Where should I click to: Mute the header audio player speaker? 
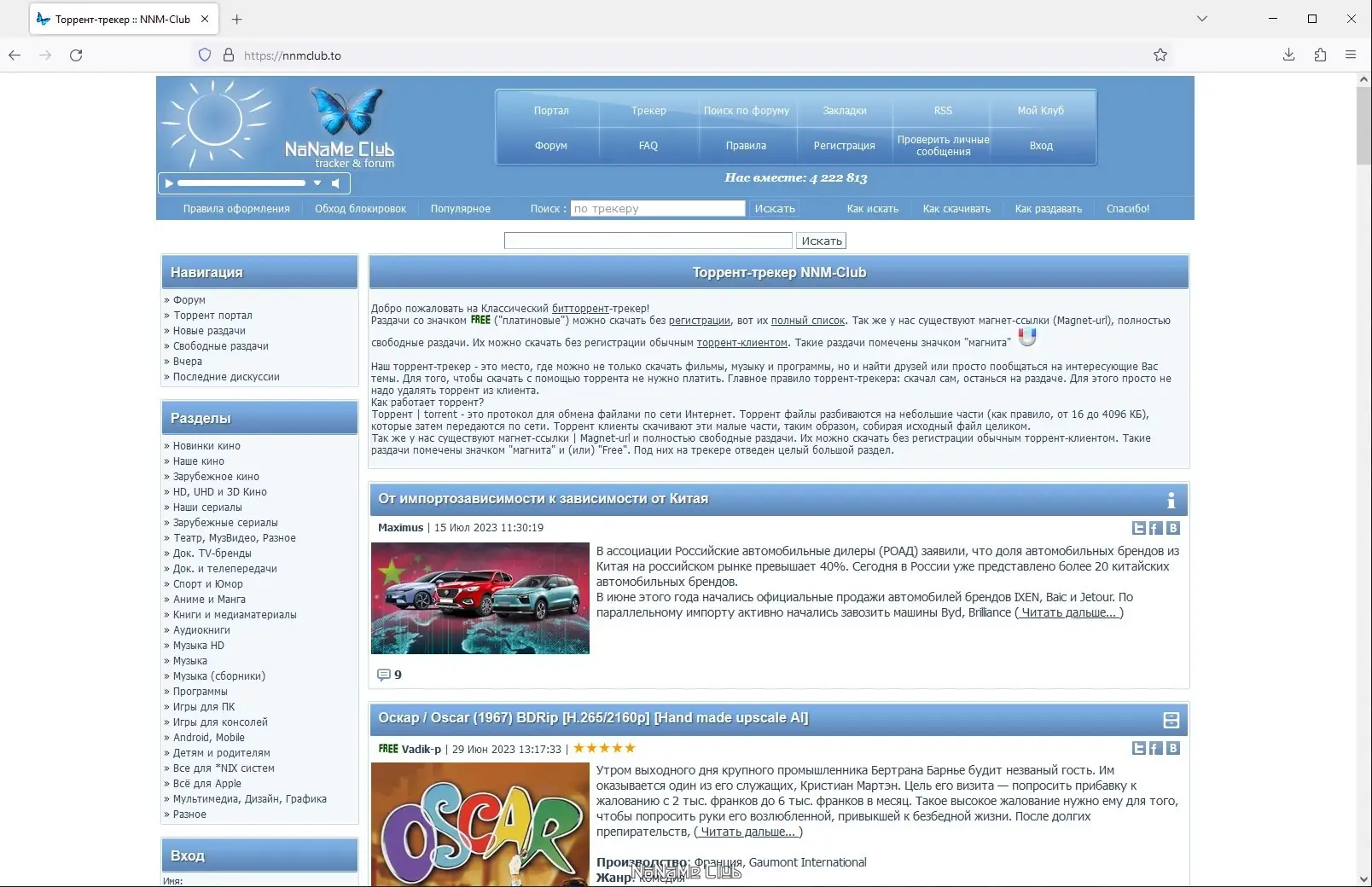click(x=336, y=183)
